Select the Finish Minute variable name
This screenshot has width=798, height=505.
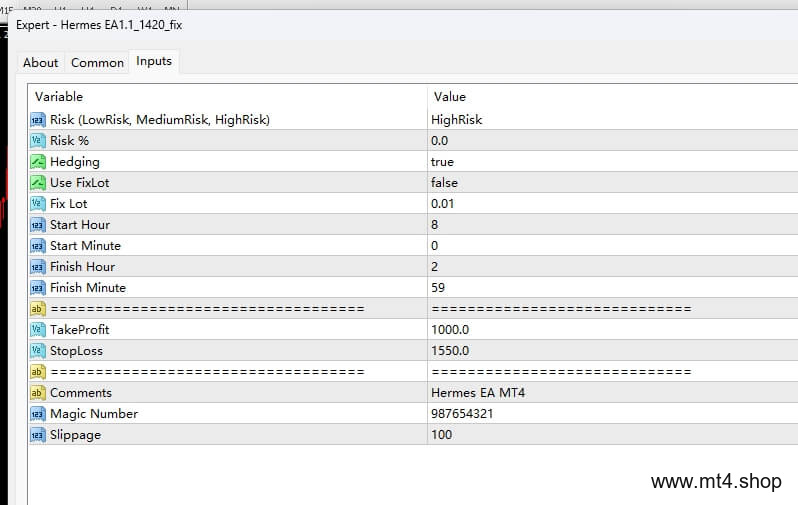pos(88,288)
